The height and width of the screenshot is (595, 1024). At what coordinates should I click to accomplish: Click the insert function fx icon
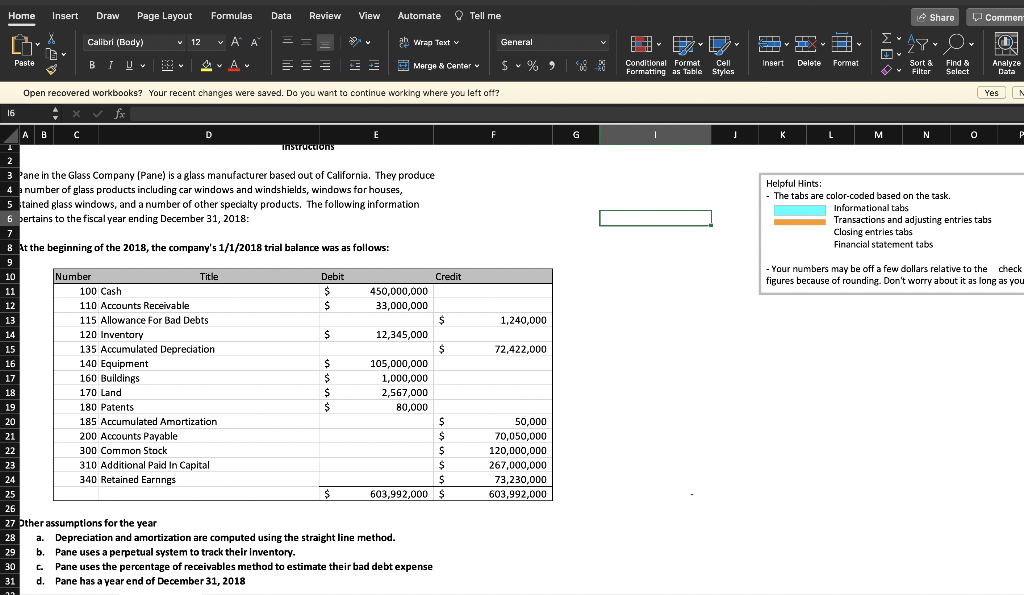pyautogui.click(x=121, y=114)
